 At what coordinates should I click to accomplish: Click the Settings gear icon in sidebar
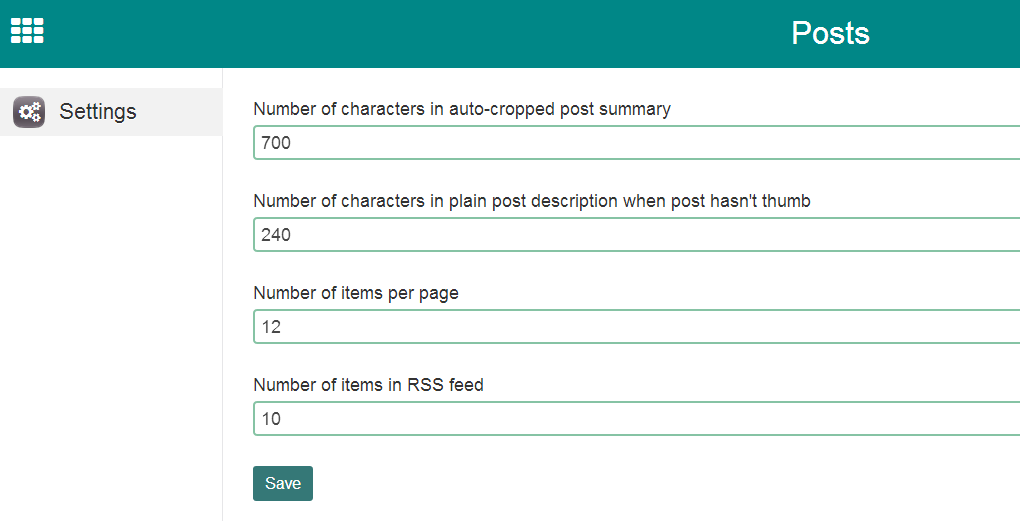tap(29, 112)
